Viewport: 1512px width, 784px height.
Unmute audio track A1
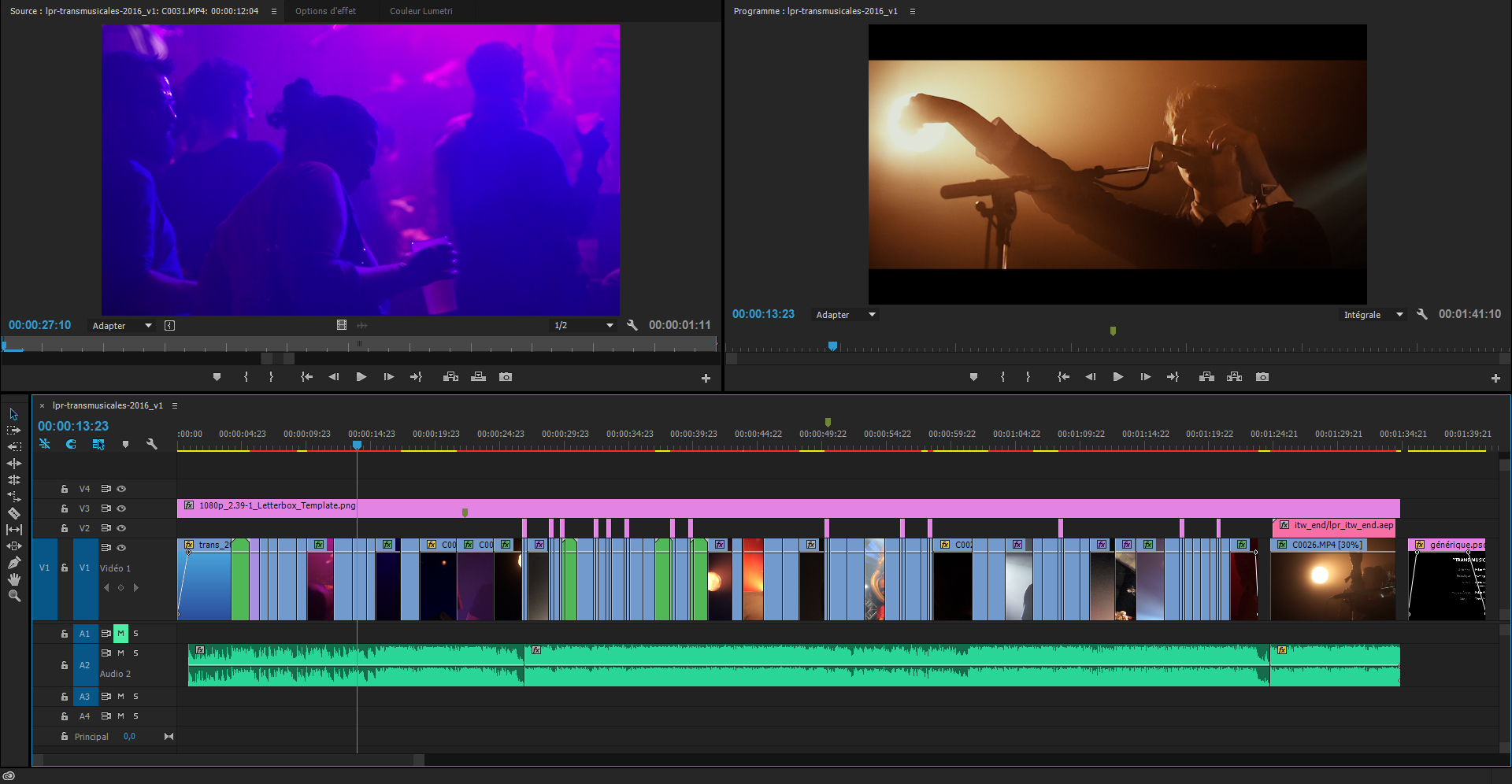[120, 634]
